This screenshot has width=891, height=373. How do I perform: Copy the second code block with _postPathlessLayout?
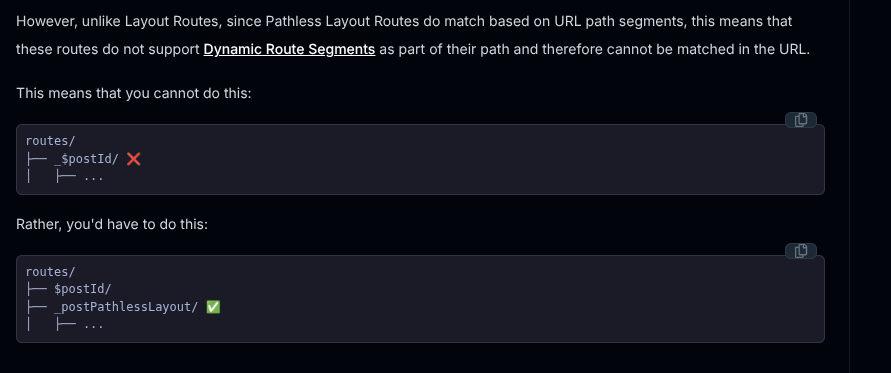(x=801, y=251)
